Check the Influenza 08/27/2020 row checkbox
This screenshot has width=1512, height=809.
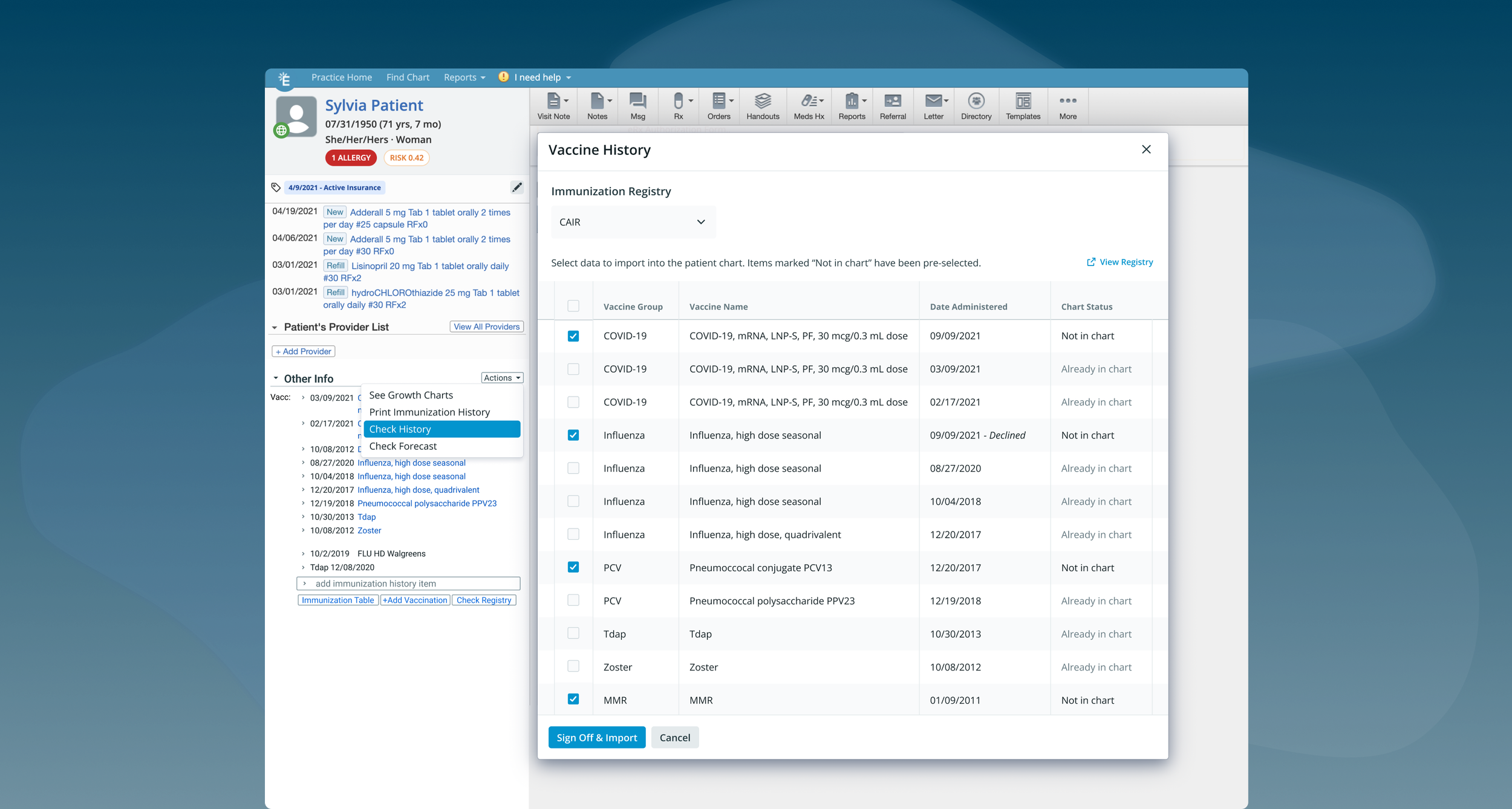tap(573, 468)
